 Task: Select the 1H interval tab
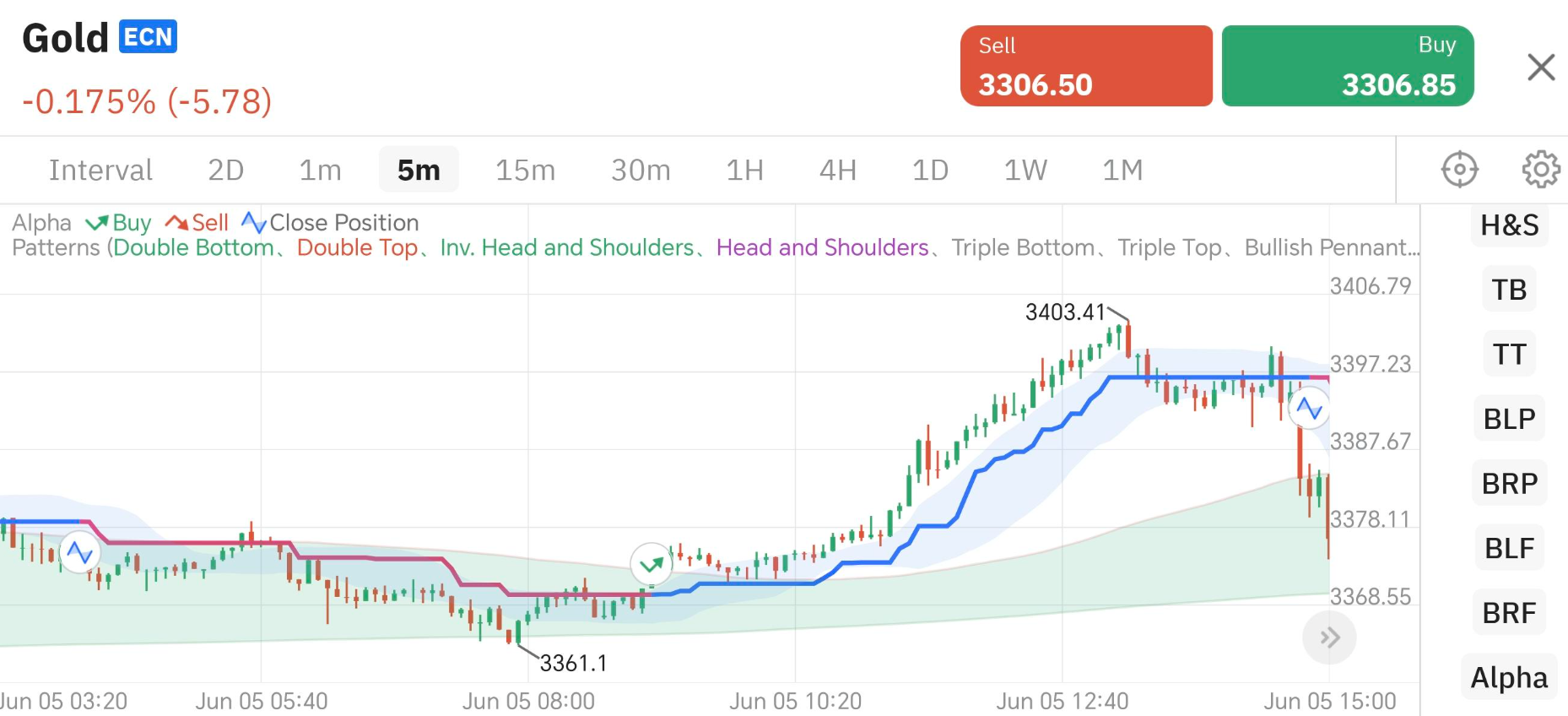pos(744,171)
